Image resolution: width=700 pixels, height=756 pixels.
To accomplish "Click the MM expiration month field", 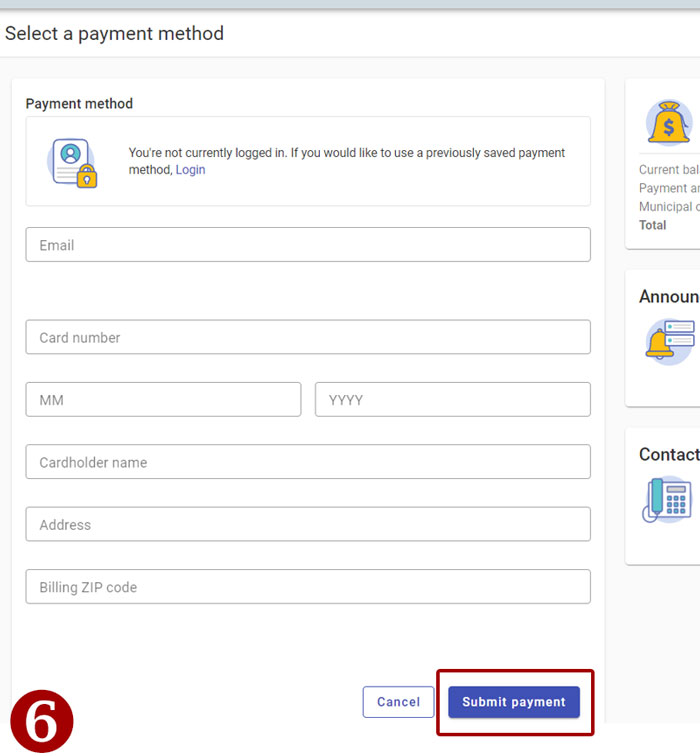I will tap(163, 400).
